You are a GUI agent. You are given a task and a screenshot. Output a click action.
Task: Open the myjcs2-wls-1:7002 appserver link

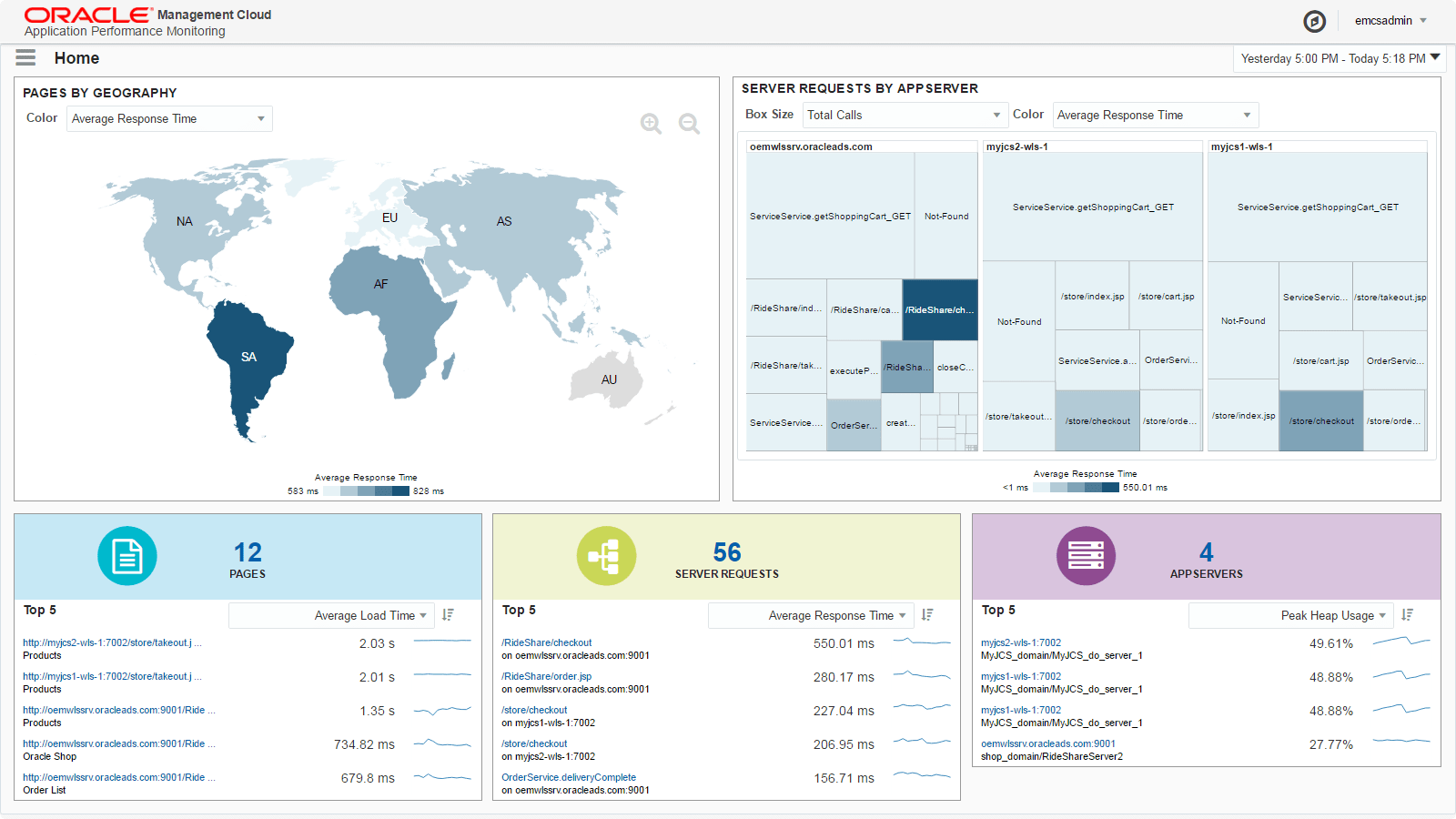(1021, 642)
